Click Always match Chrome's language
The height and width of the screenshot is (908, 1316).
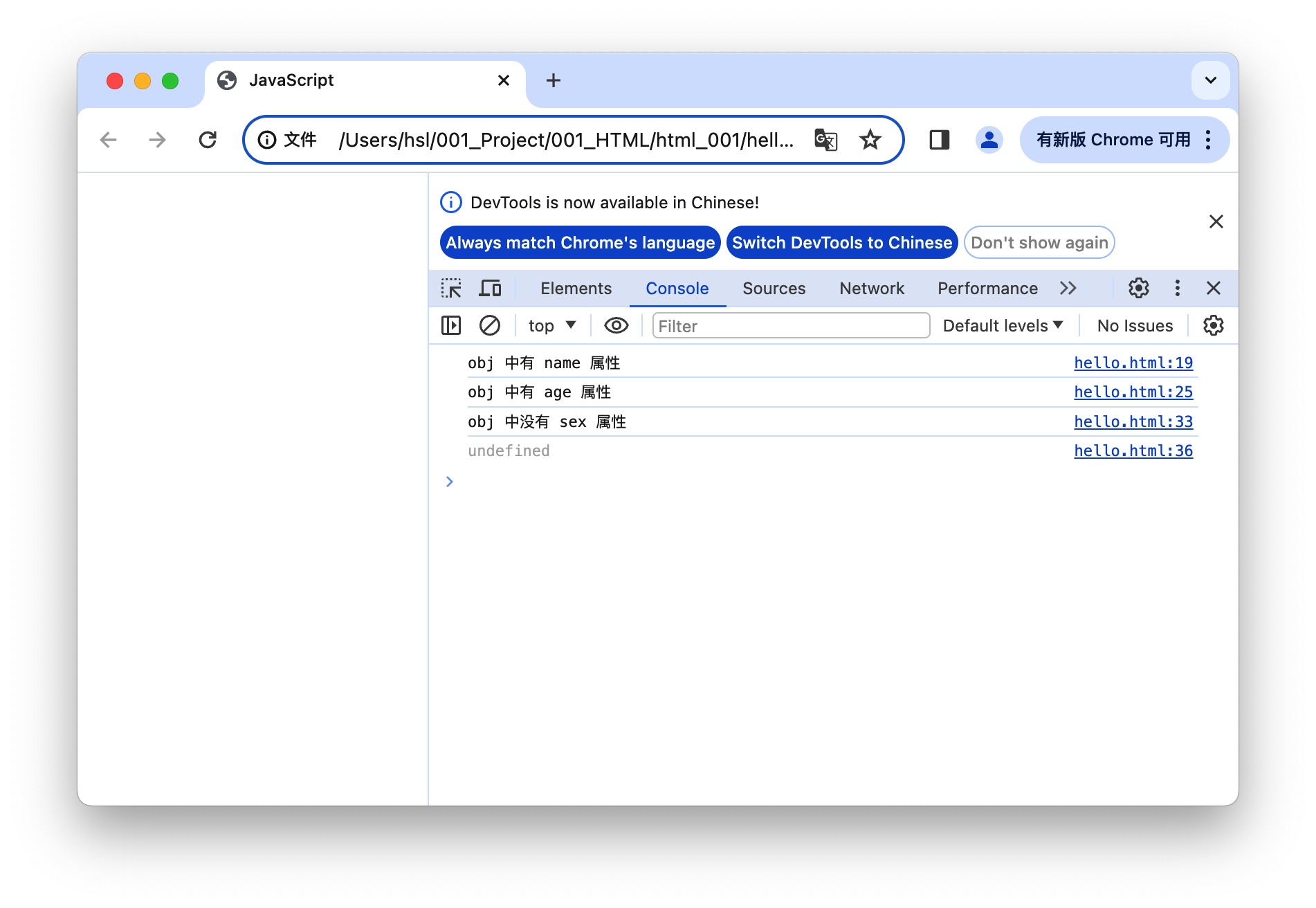click(580, 242)
